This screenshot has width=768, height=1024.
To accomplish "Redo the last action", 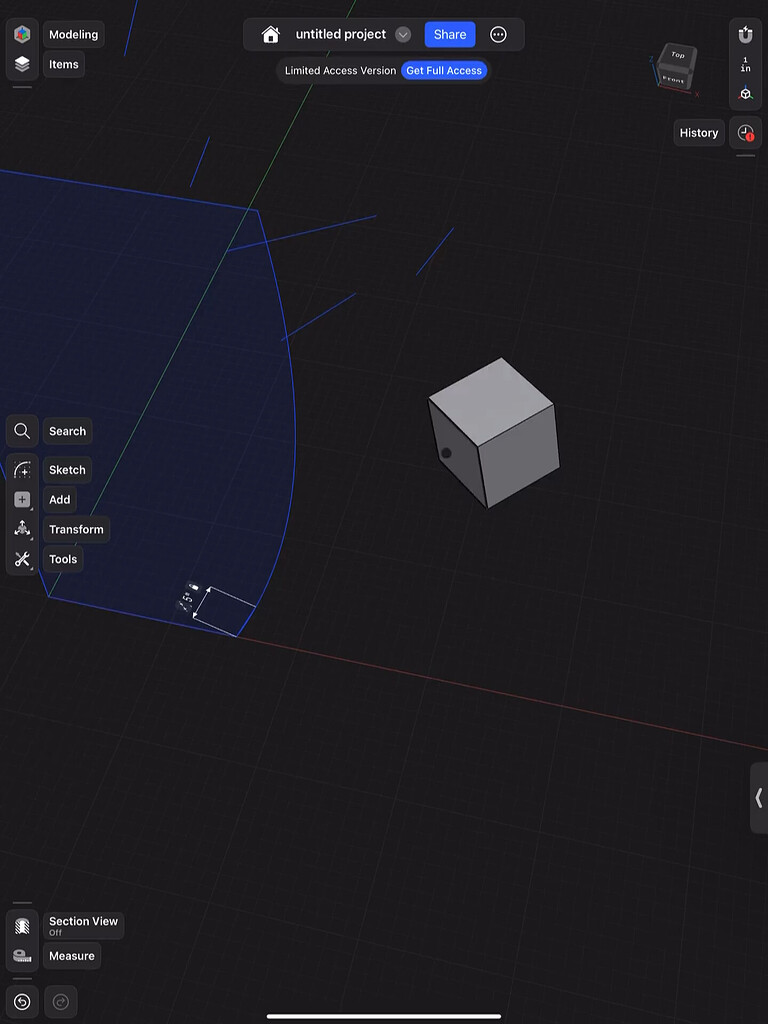I will [x=61, y=1002].
